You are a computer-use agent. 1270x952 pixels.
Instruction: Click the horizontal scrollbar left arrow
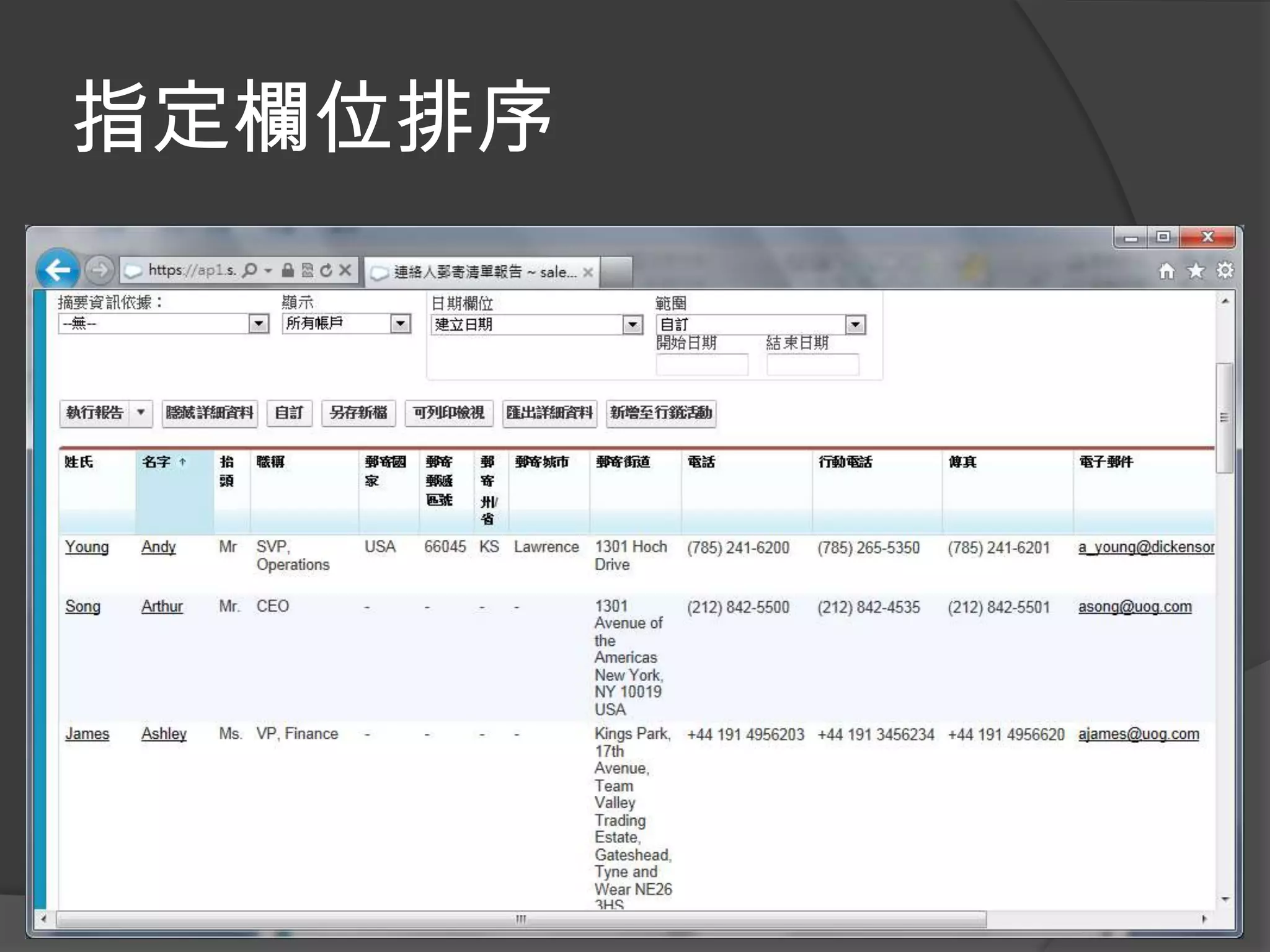[x=43, y=919]
